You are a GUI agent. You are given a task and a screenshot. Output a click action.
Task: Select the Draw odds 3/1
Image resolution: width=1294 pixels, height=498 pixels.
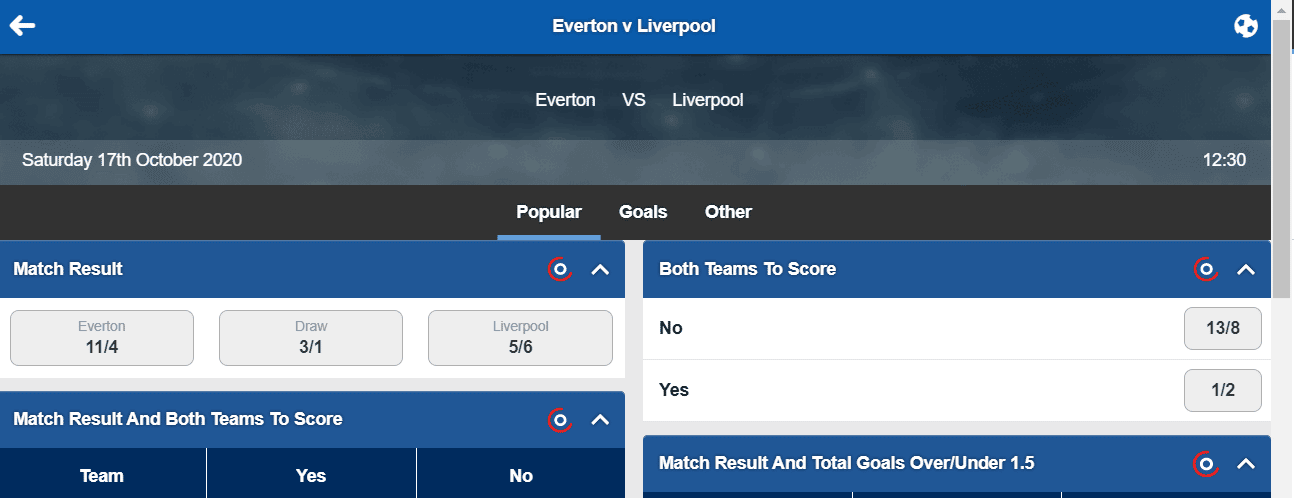tap(311, 338)
